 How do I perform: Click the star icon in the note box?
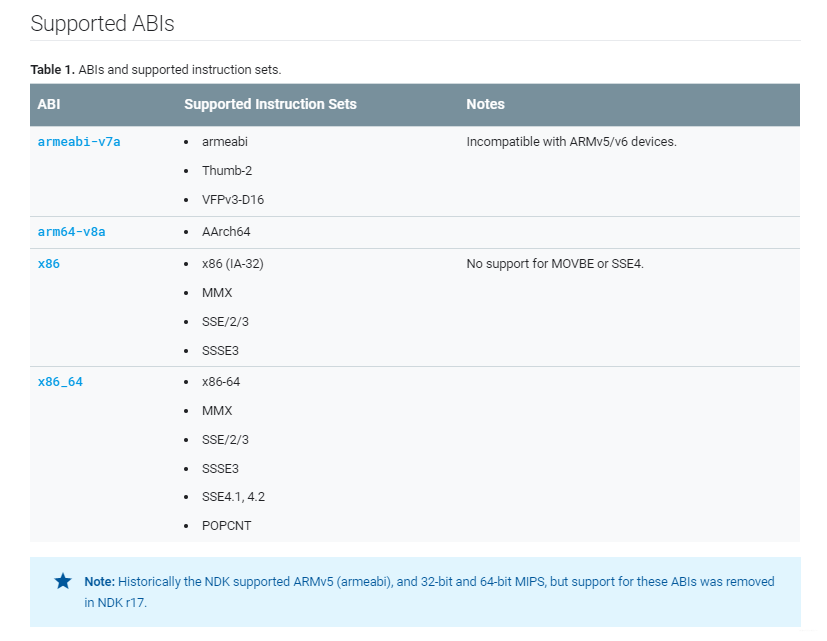[x=63, y=581]
